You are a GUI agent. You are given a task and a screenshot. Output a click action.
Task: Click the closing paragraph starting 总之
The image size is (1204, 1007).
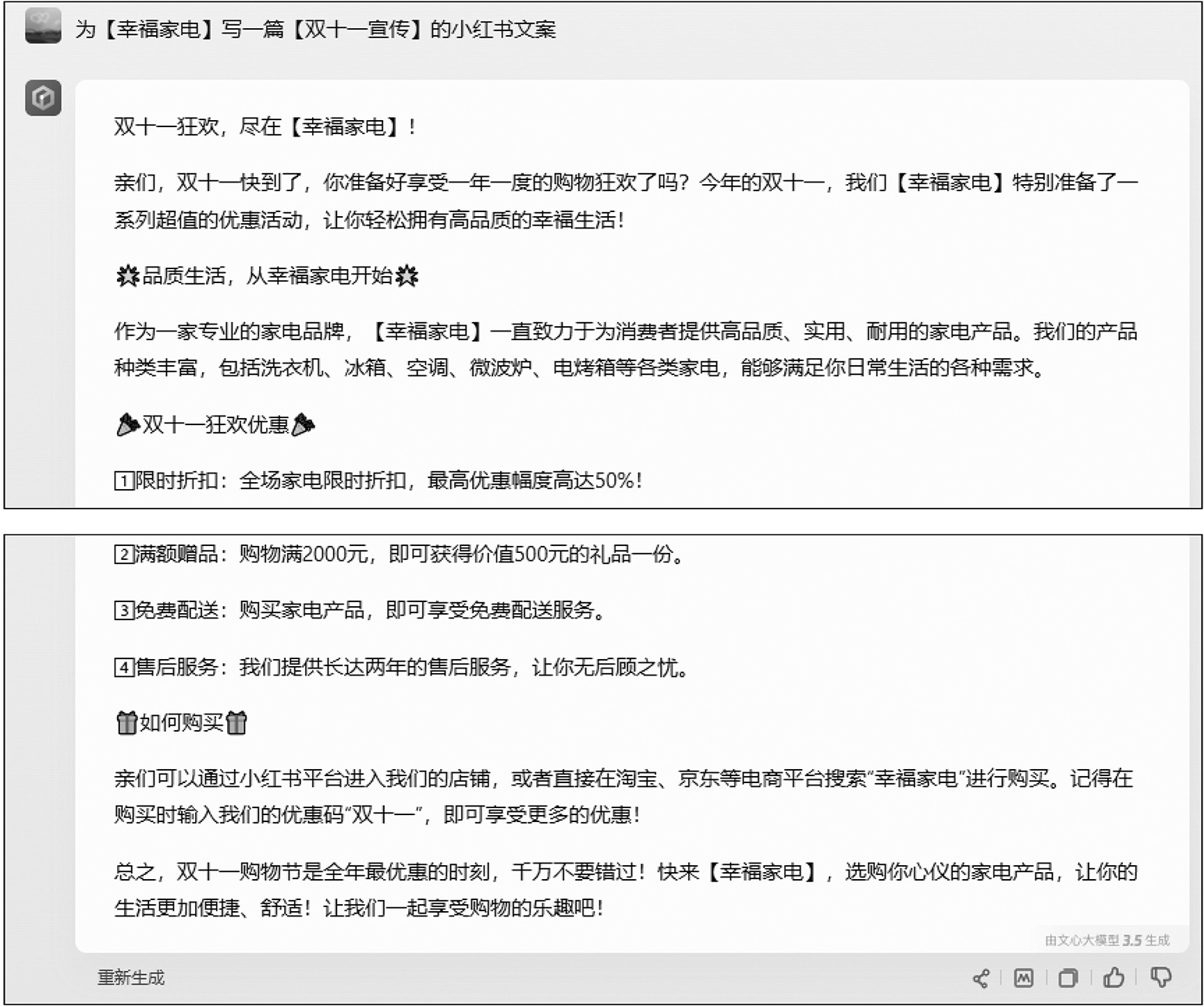coord(624,890)
